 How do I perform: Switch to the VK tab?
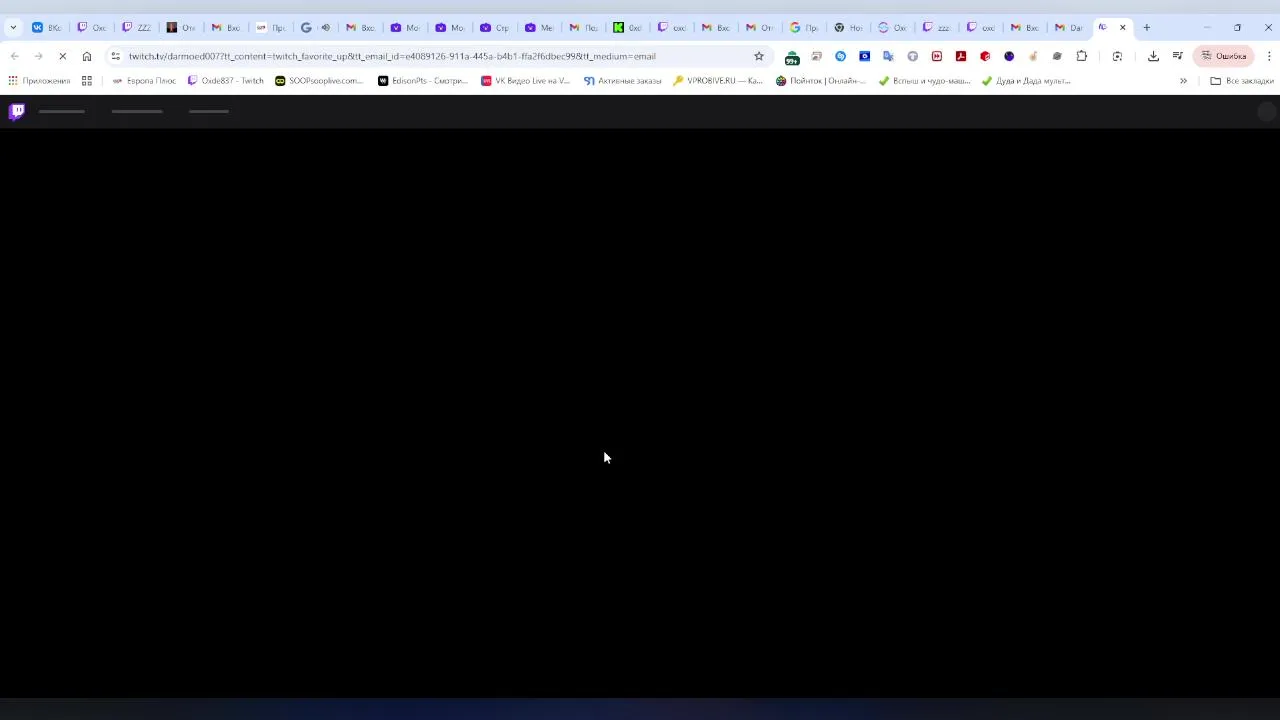46,28
